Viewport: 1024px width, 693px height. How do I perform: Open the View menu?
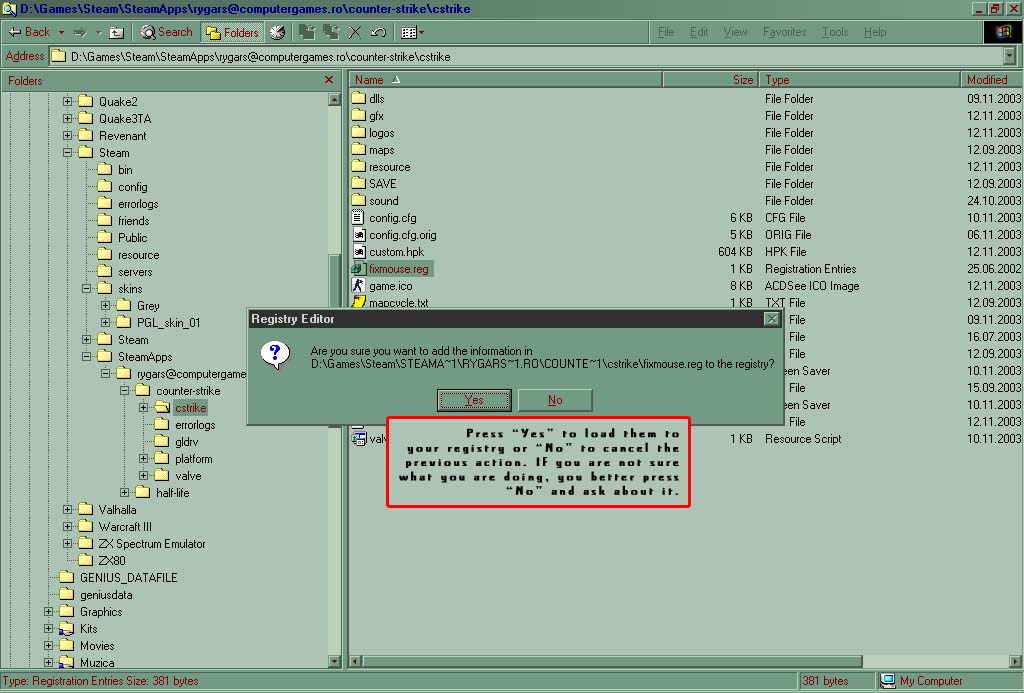pyautogui.click(x=735, y=32)
